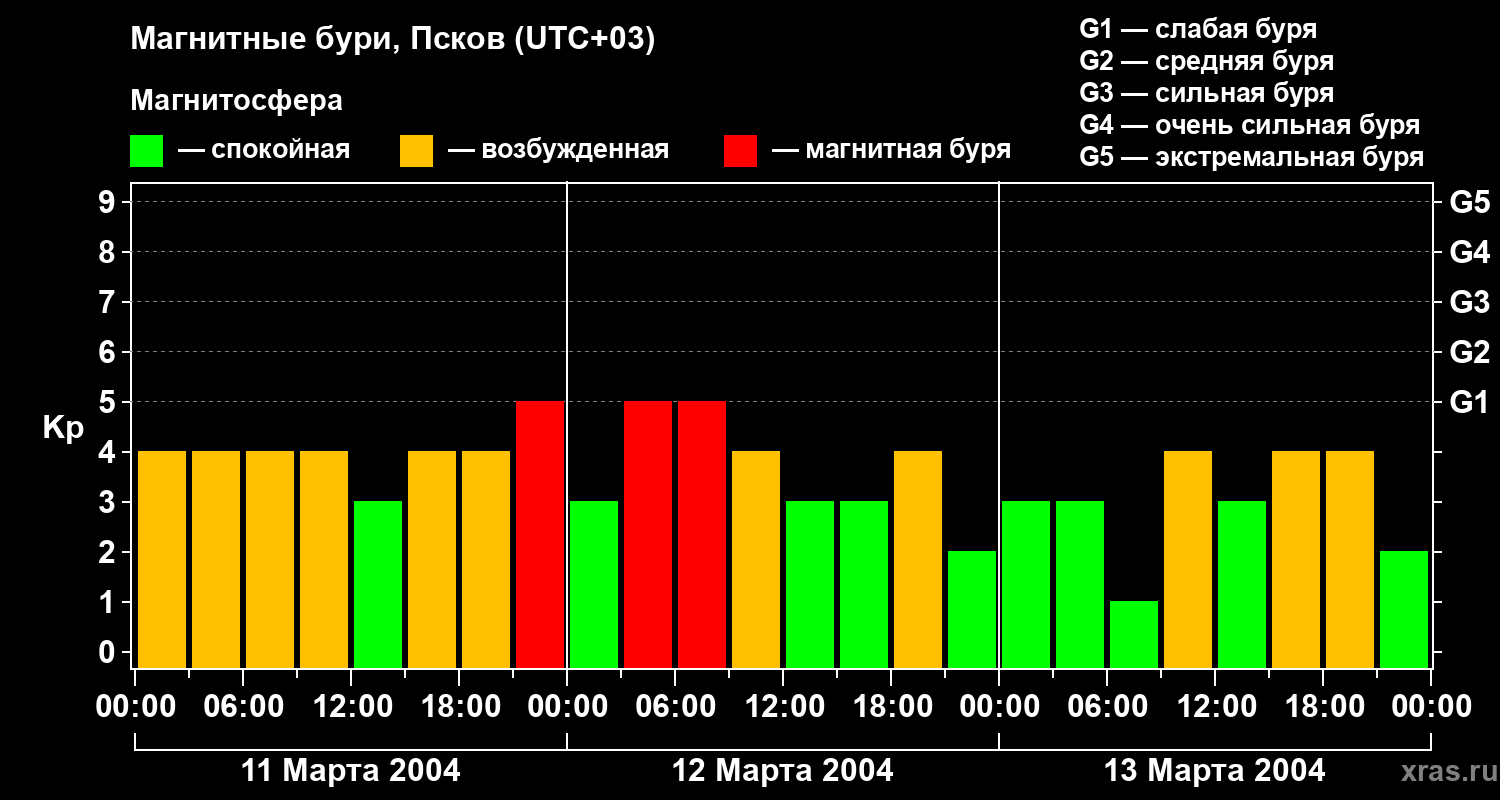Viewport: 1500px width, 800px height.
Task: Click the green bar for 00:00–03:00 on 12 Марта
Action: (594, 584)
